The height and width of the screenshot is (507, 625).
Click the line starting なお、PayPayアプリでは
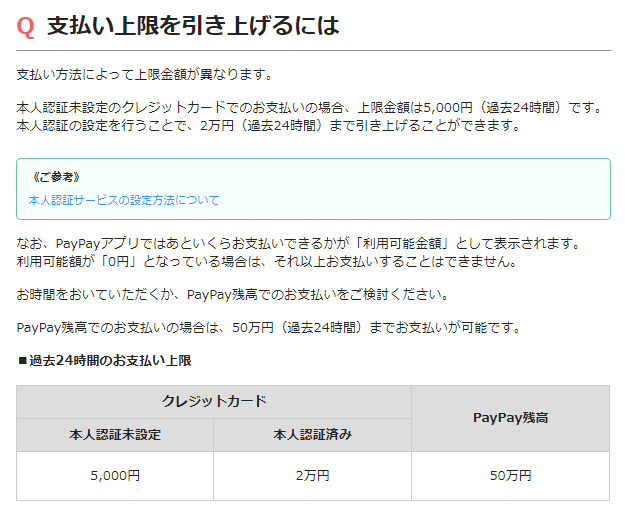click(x=299, y=243)
